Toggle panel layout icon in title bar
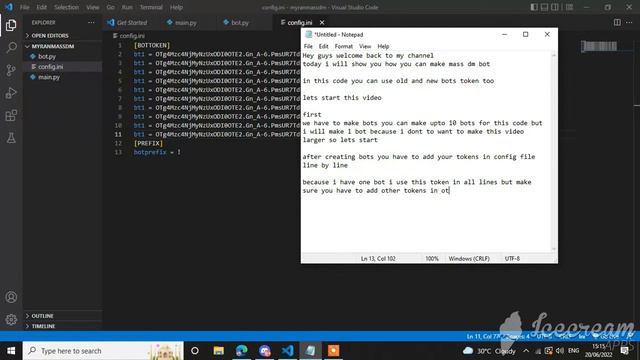Screen dimensions: 640x360 (x=544, y=7)
